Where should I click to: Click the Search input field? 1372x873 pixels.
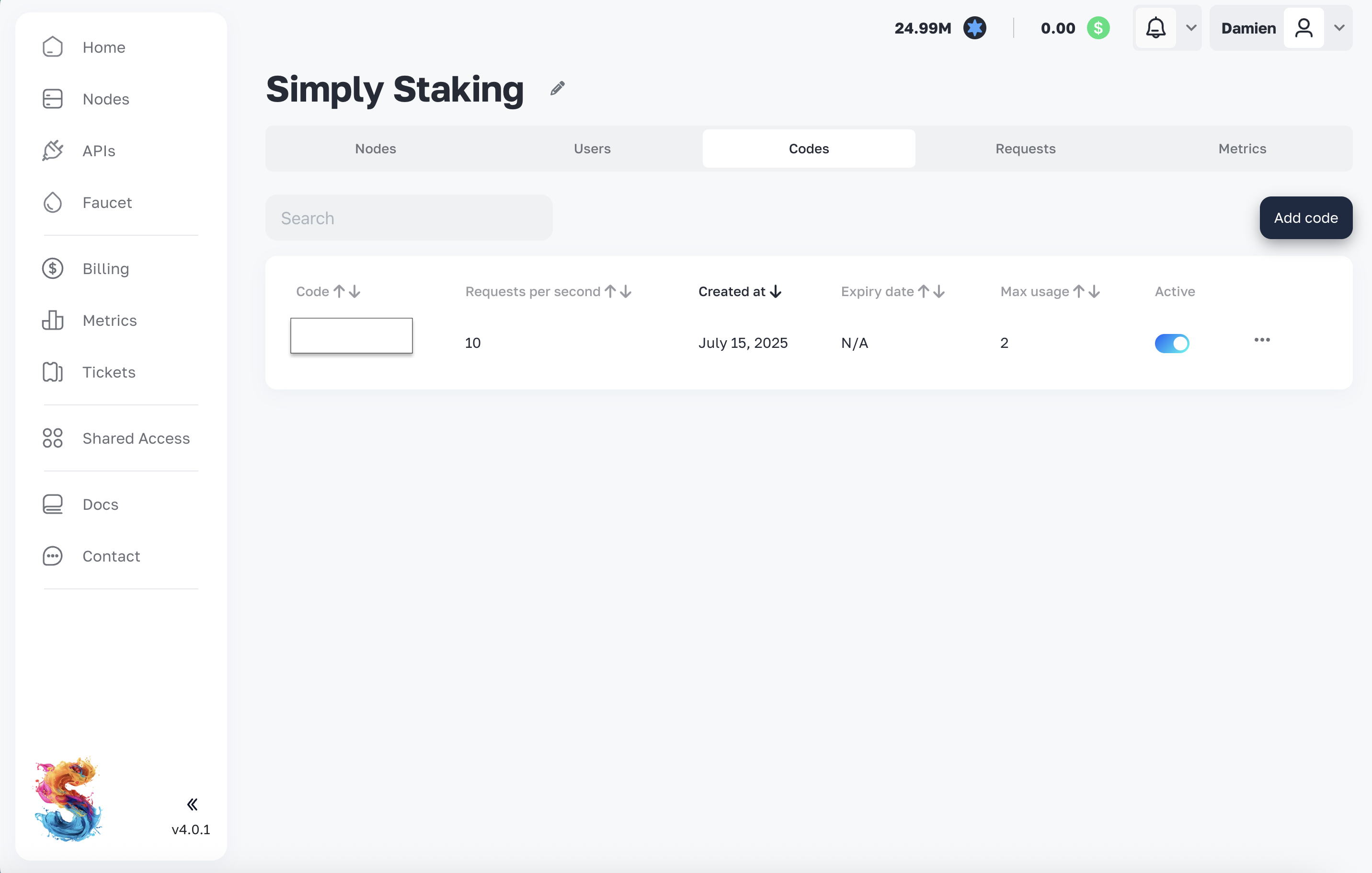tap(409, 218)
